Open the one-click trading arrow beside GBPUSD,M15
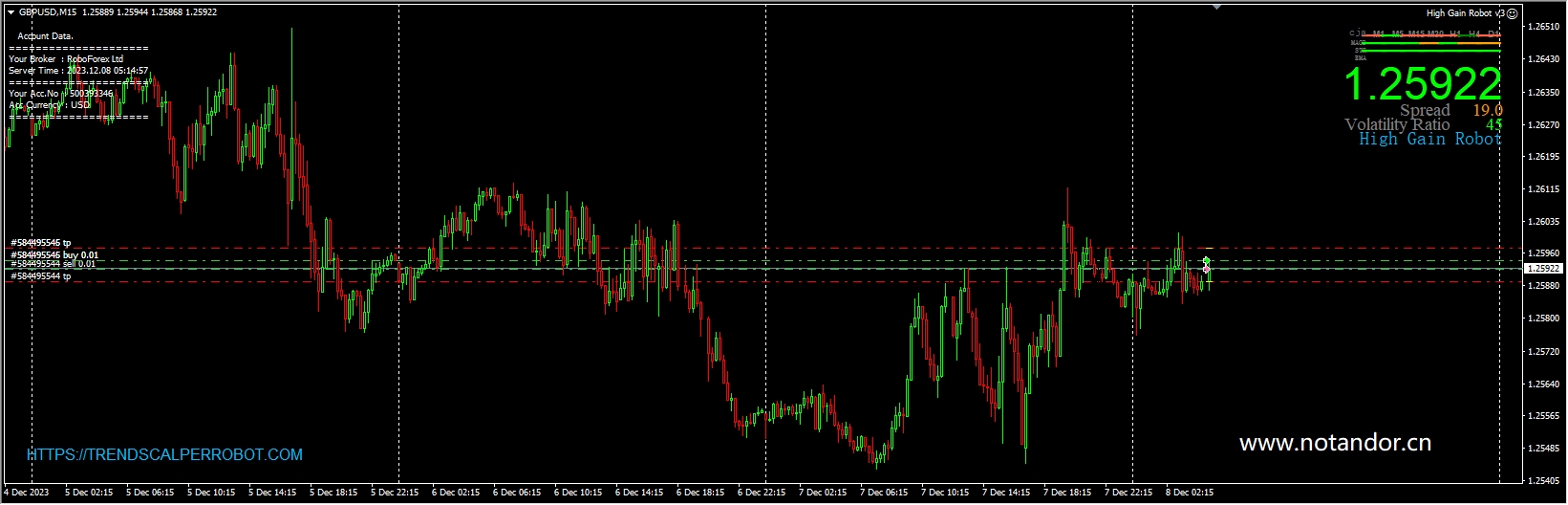 tap(11, 12)
